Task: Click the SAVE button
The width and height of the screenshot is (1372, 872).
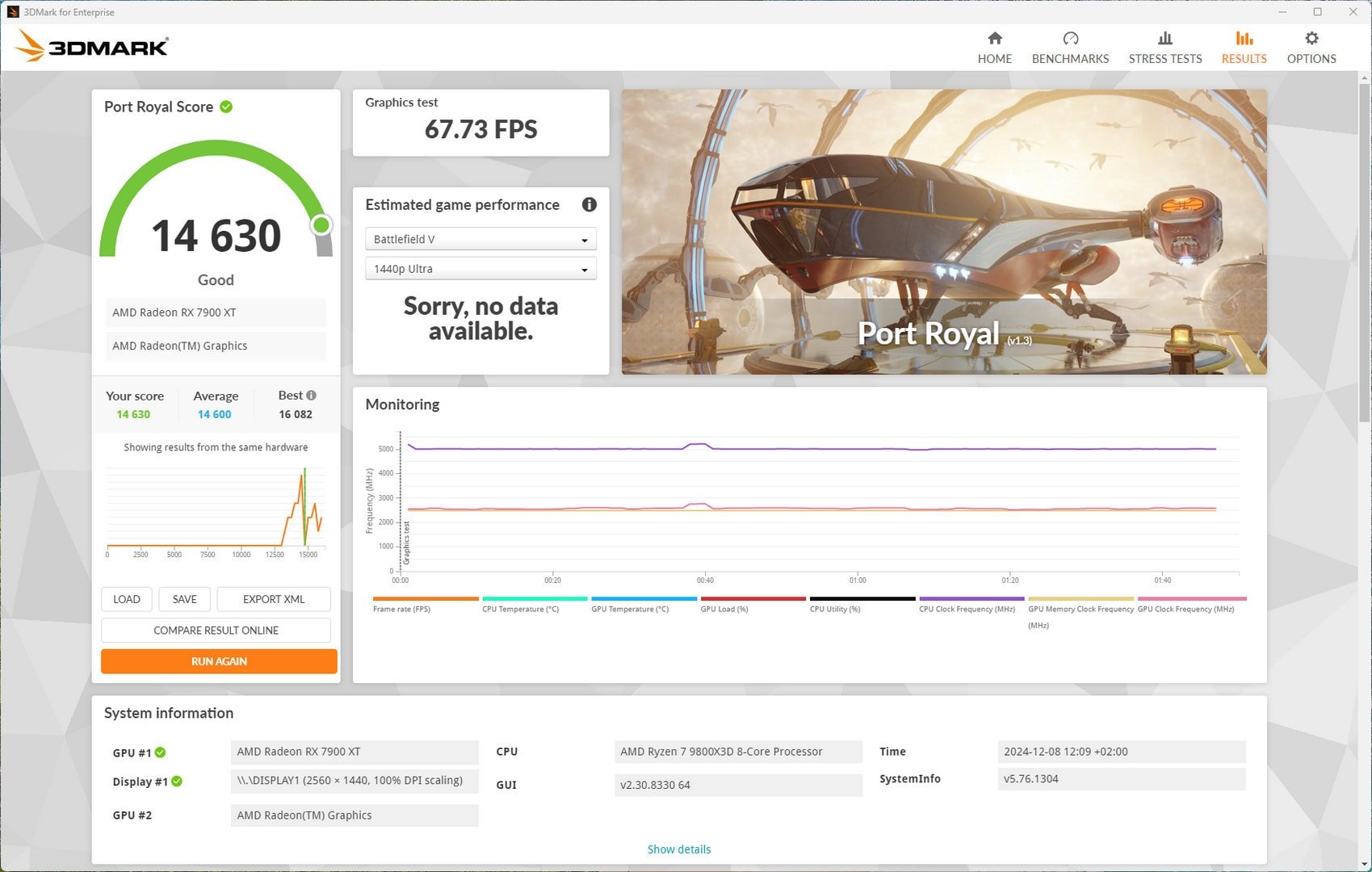Action: [184, 599]
